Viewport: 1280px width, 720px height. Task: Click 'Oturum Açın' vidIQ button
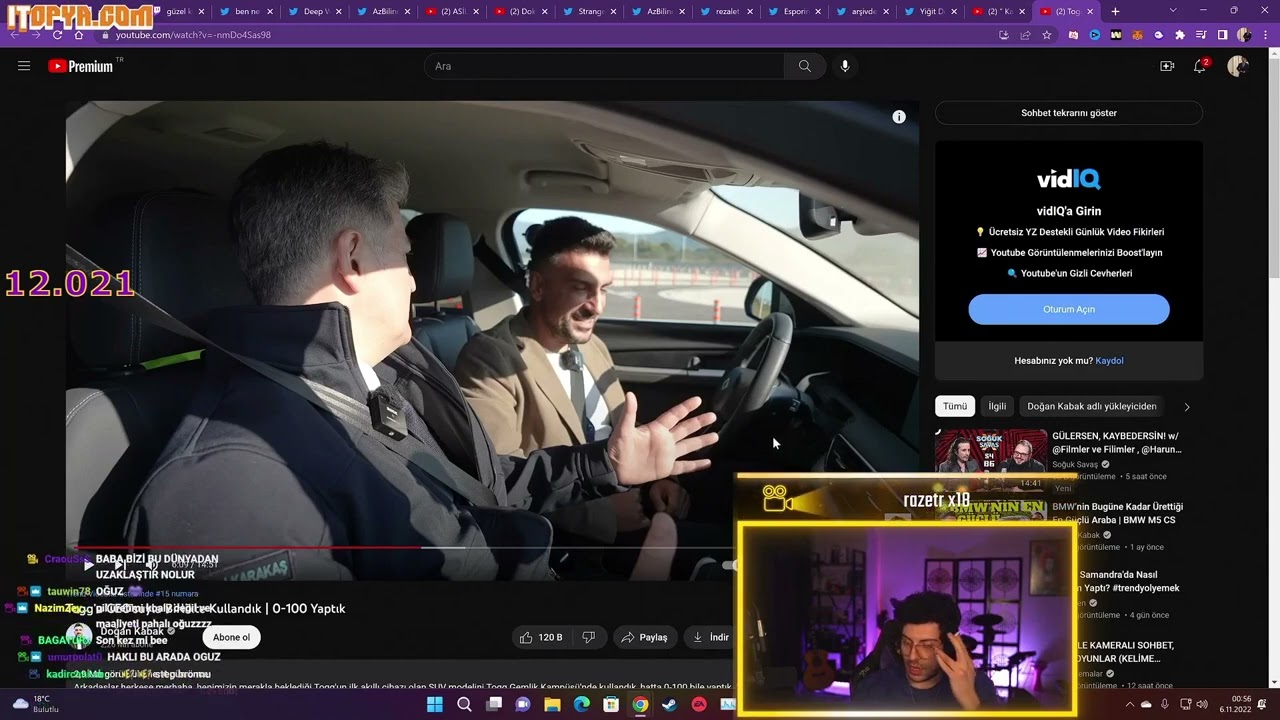[1069, 309]
